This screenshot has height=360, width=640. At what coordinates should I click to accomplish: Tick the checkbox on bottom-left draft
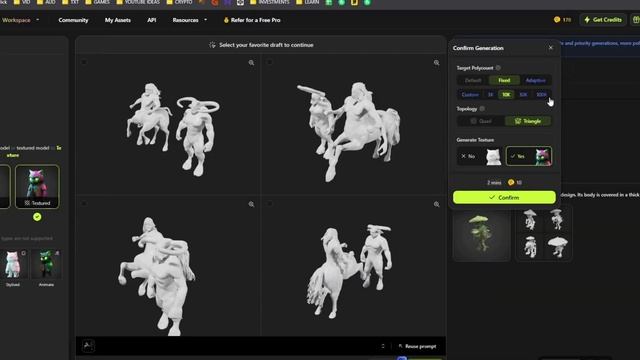[x=84, y=203]
